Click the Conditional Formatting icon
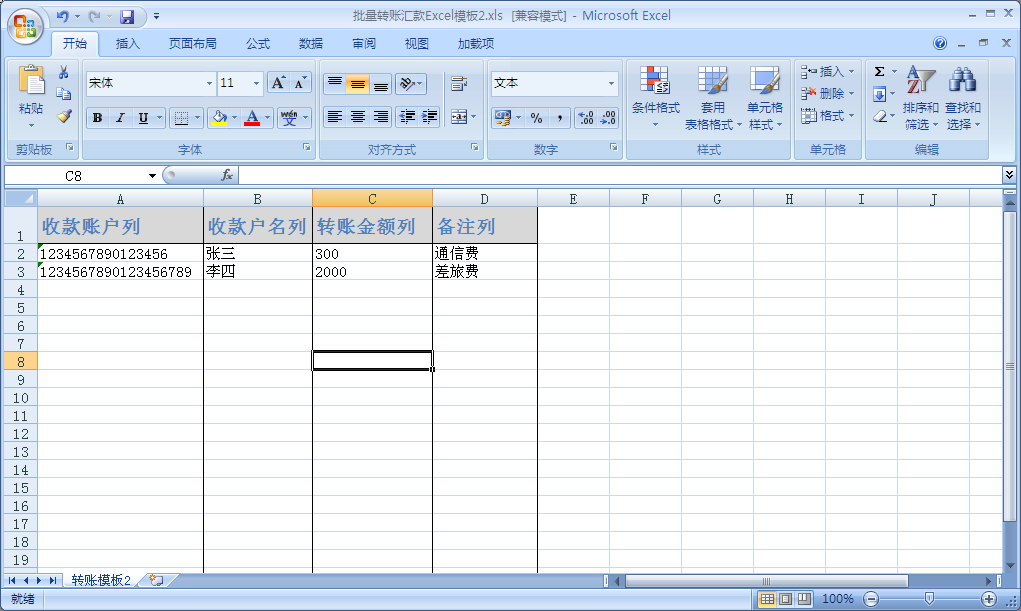Image resolution: width=1021 pixels, height=611 pixels. click(x=655, y=82)
